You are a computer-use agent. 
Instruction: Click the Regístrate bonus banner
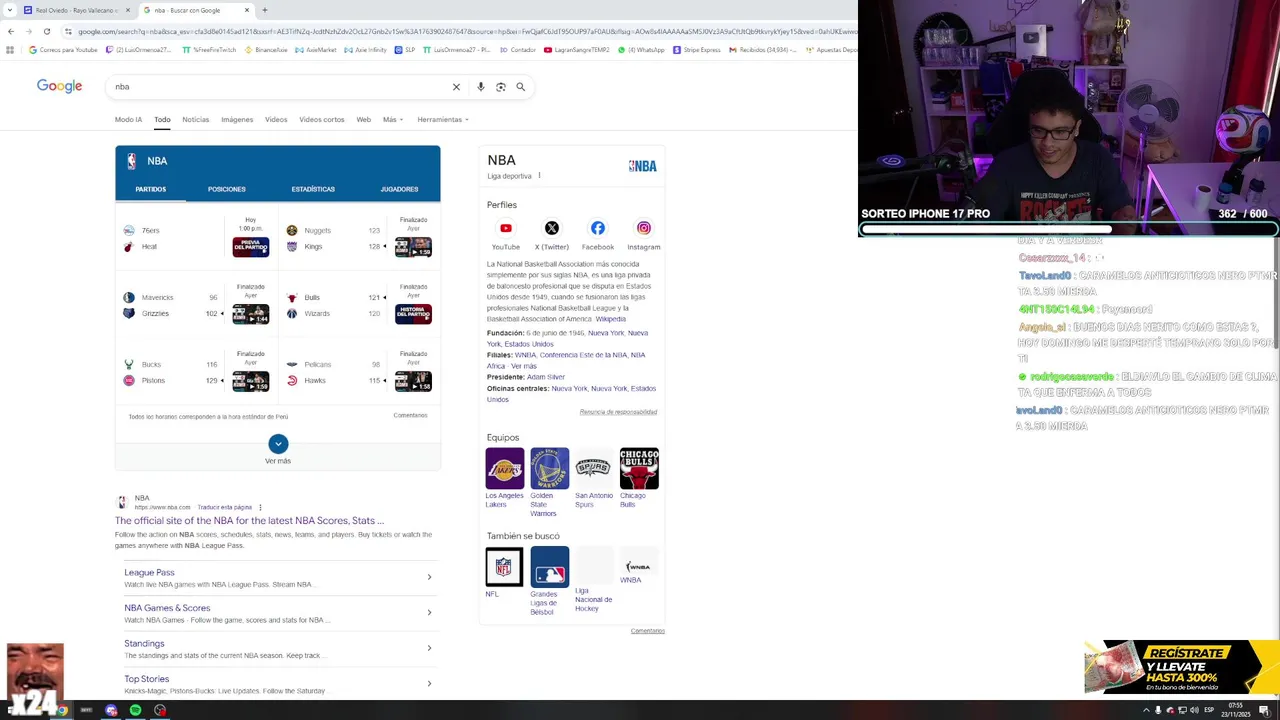tap(1182, 667)
